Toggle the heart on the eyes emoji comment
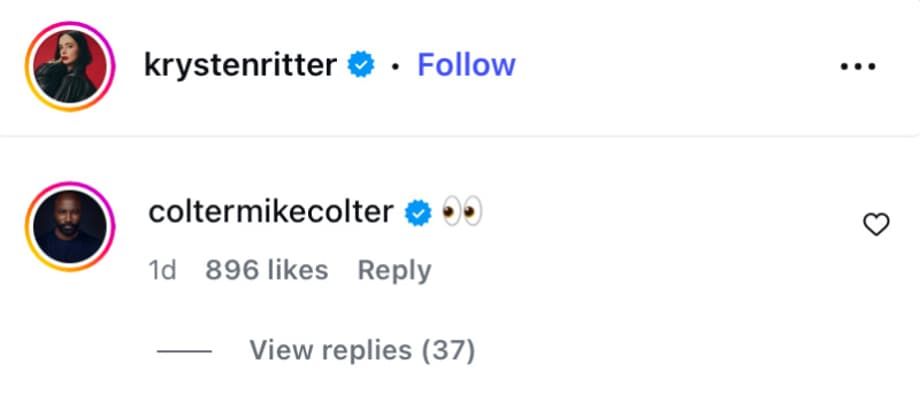This screenshot has height=403, width=920. (x=875, y=226)
